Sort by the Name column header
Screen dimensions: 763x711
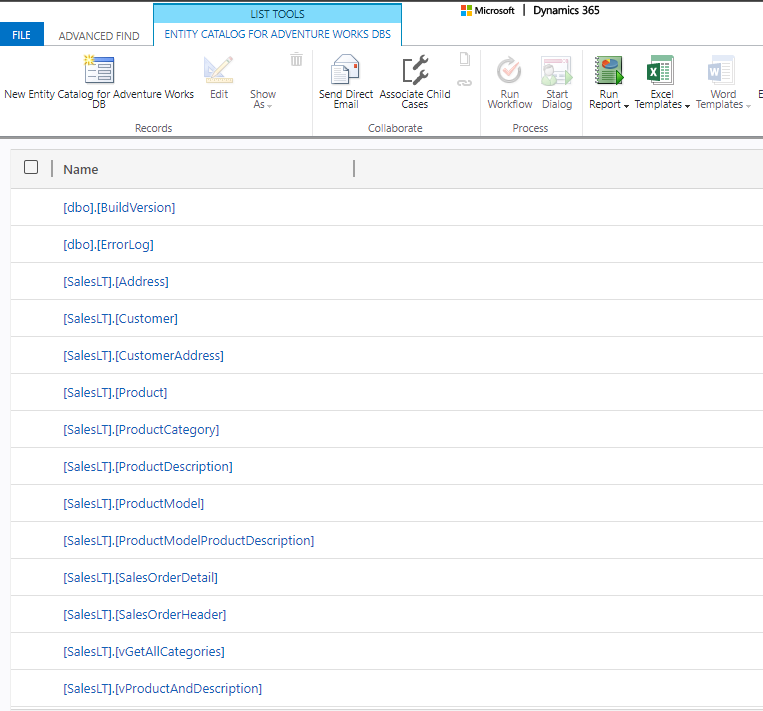[x=81, y=169]
